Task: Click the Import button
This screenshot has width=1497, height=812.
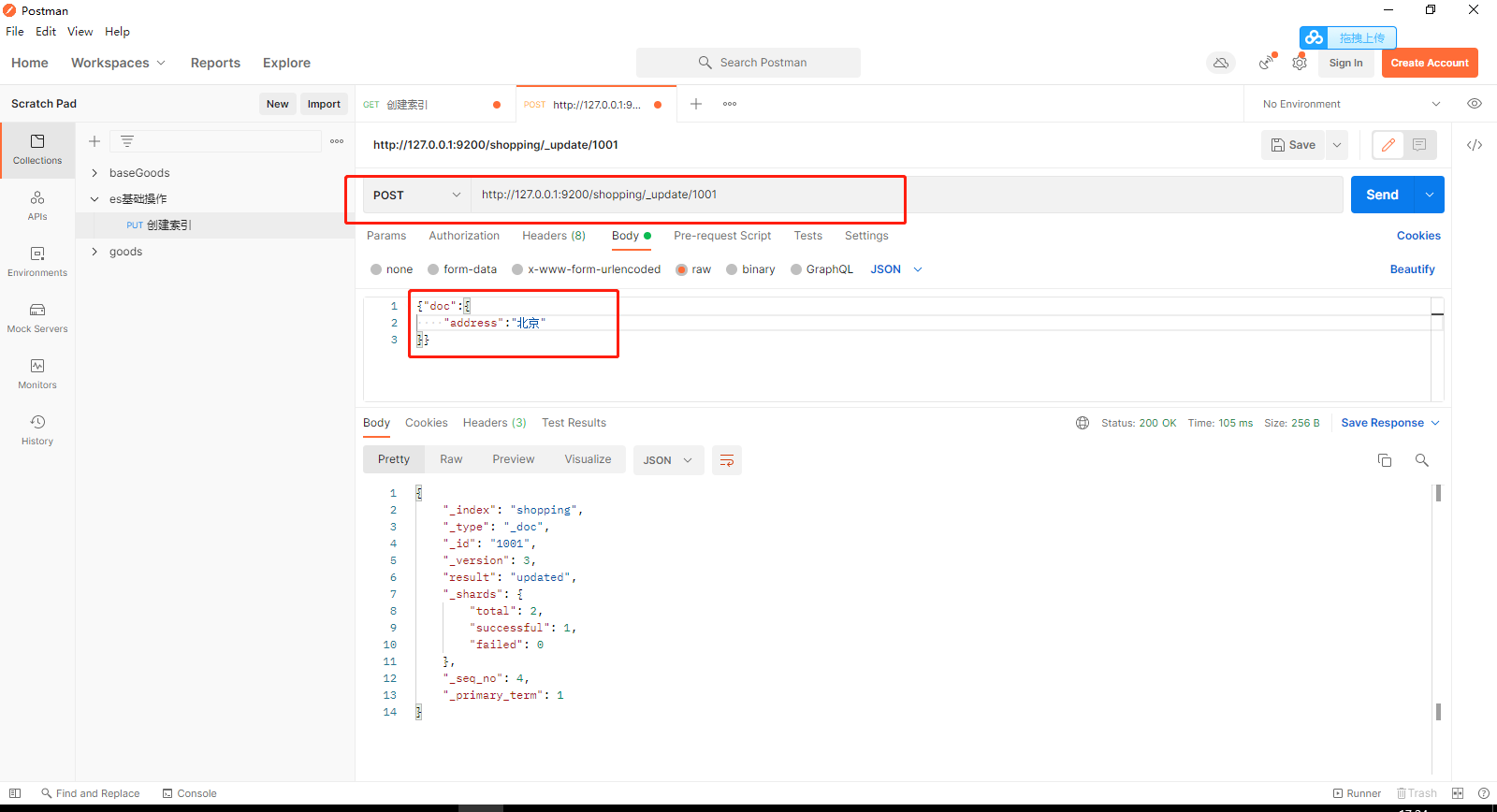Action: [x=324, y=104]
